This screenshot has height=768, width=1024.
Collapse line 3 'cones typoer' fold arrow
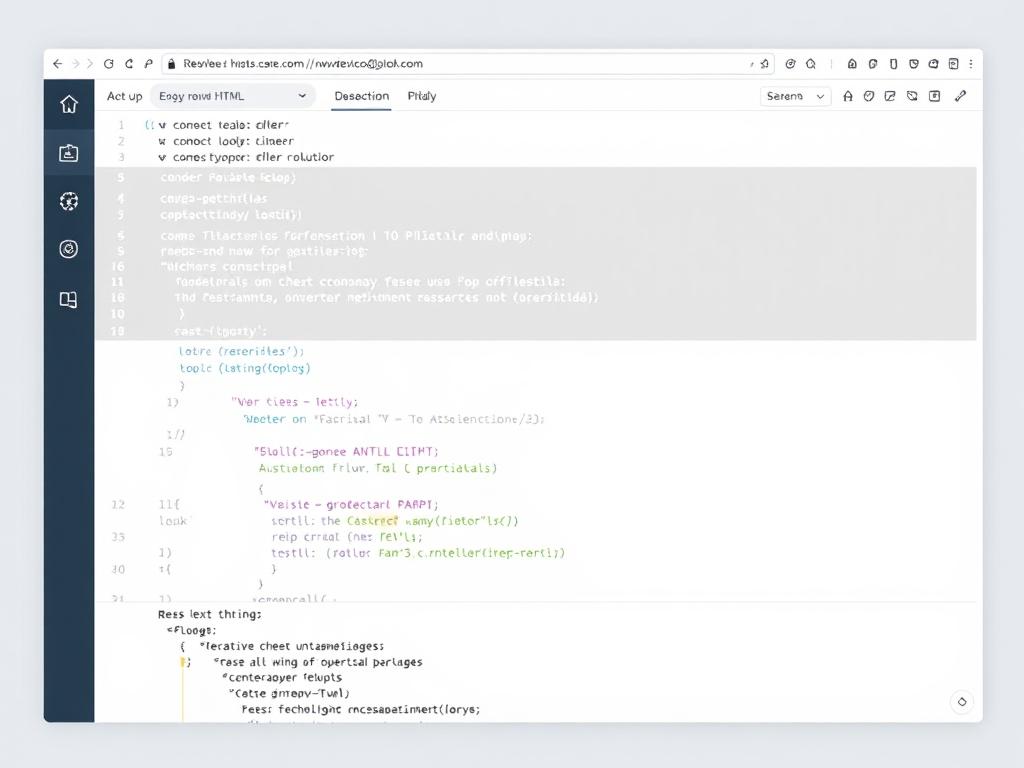[162, 157]
